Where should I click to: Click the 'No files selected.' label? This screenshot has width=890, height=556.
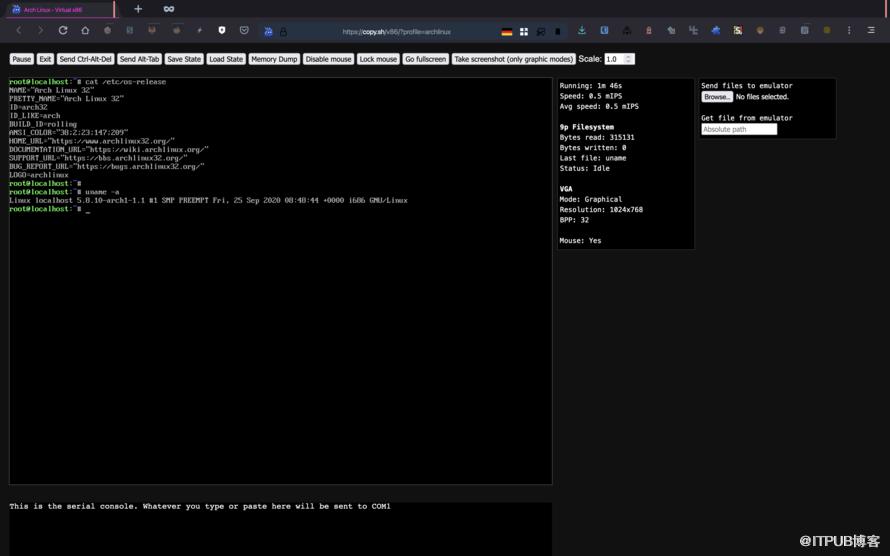point(762,97)
